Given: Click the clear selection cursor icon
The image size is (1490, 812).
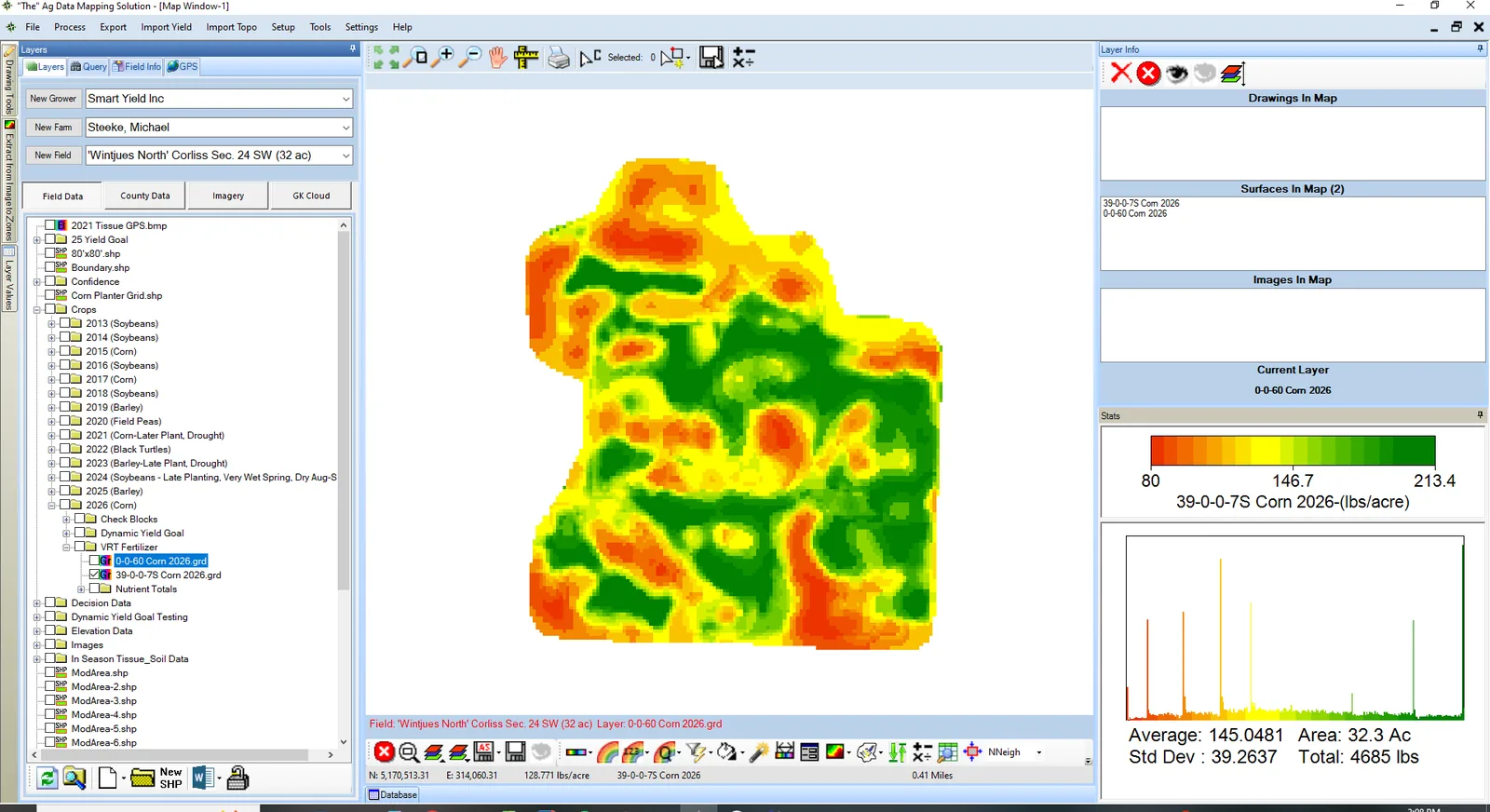Looking at the screenshot, I should tap(589, 58).
